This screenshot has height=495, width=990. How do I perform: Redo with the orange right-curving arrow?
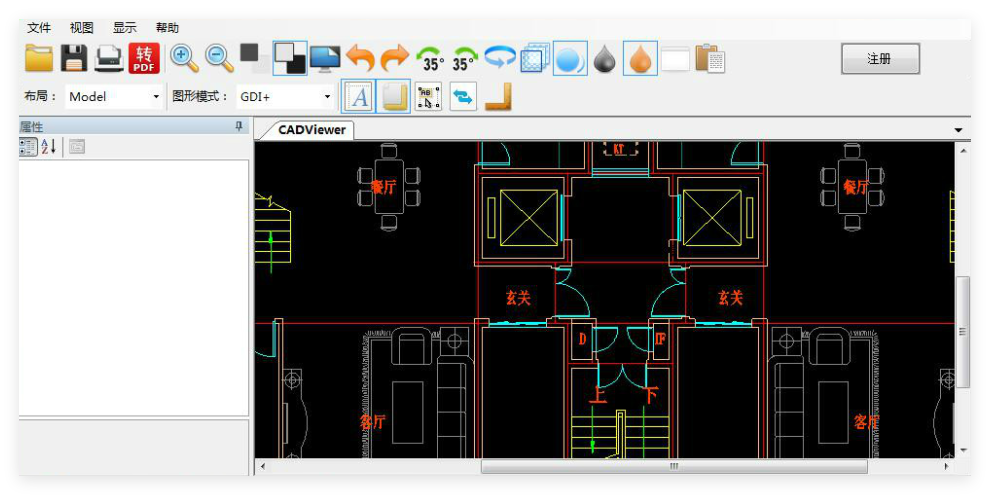point(395,58)
